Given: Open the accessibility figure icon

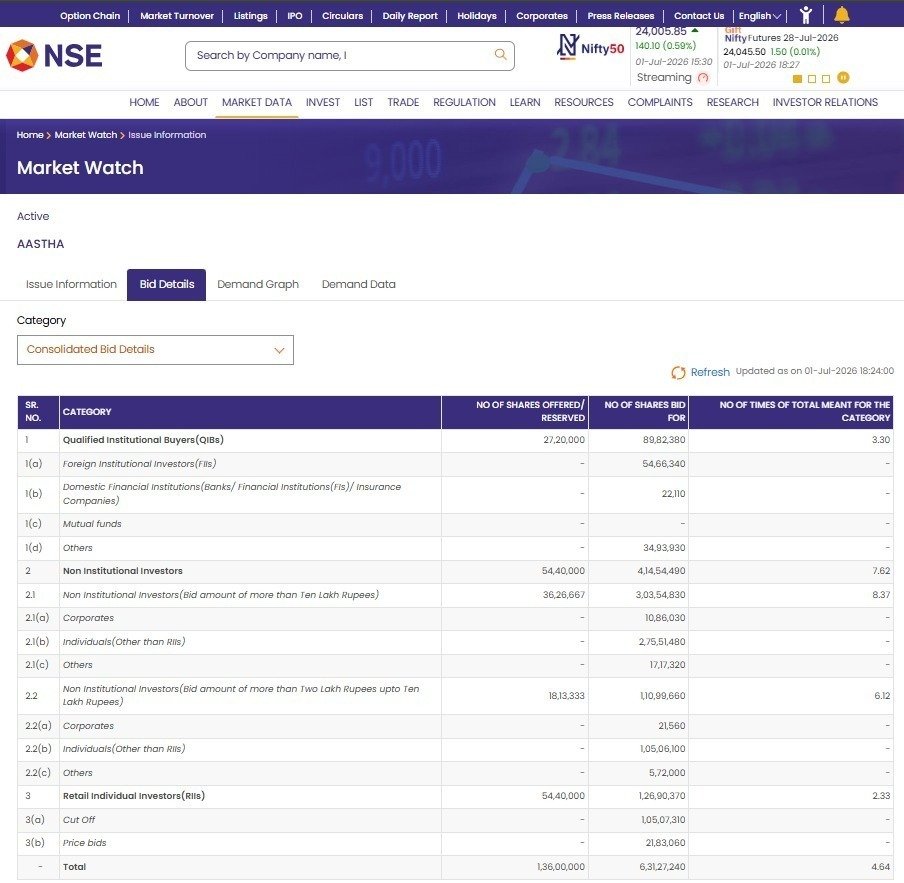Looking at the screenshot, I should 806,15.
